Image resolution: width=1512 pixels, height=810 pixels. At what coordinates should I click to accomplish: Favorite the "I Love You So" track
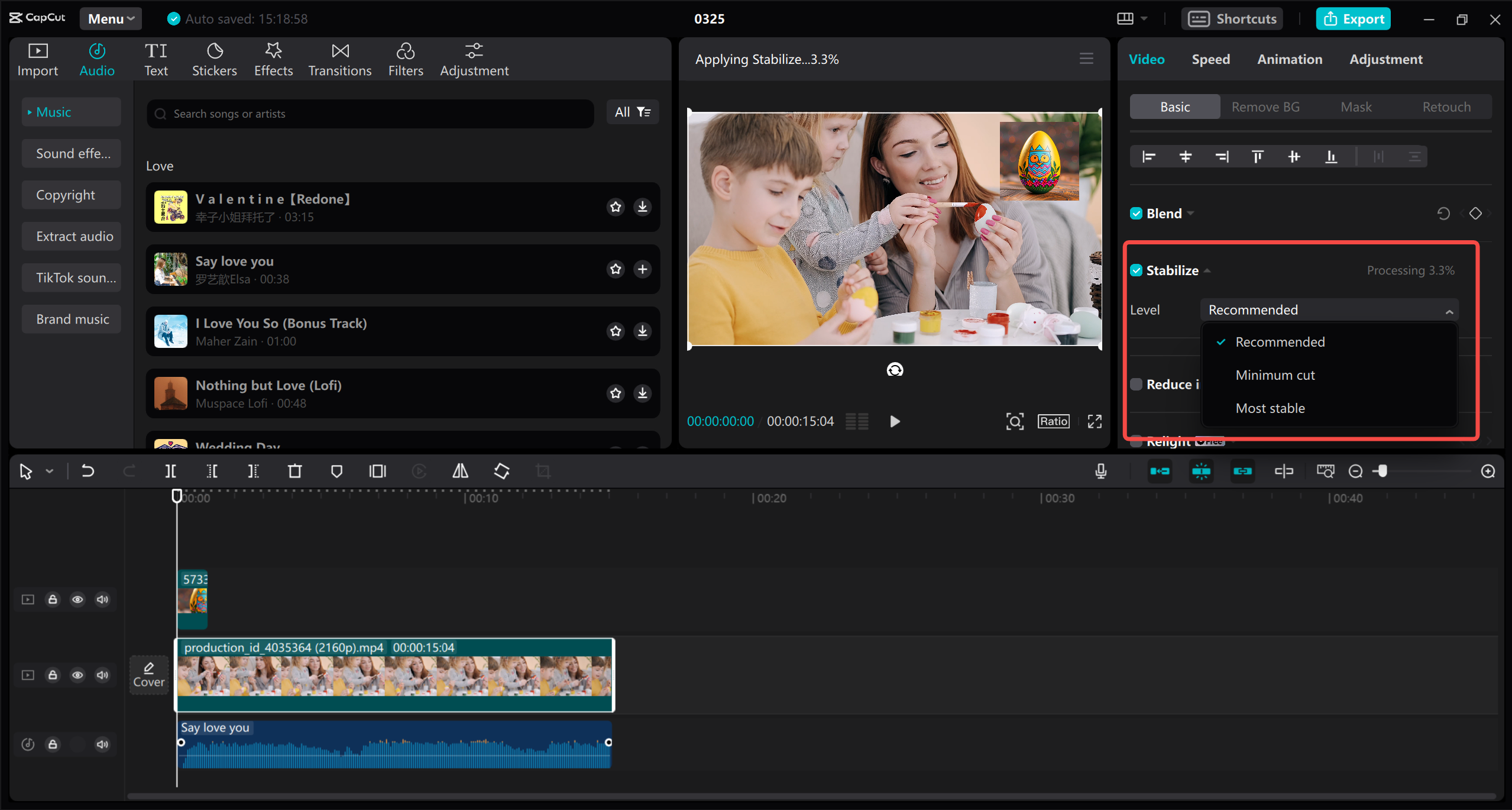(616, 331)
